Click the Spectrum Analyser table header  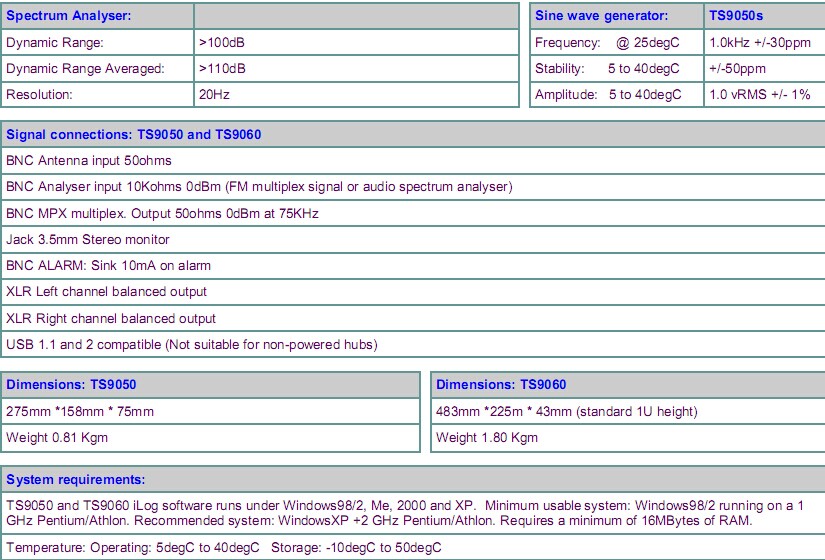click(x=69, y=16)
